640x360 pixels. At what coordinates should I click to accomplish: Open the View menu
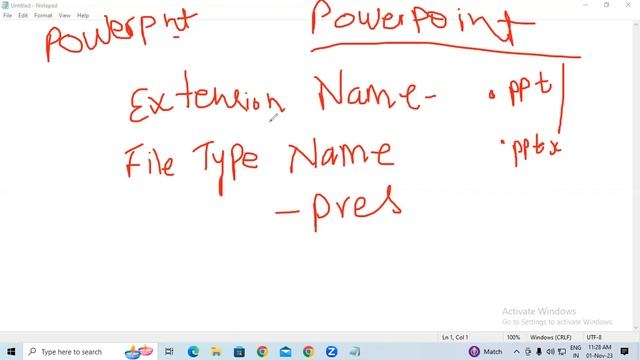tap(64, 16)
